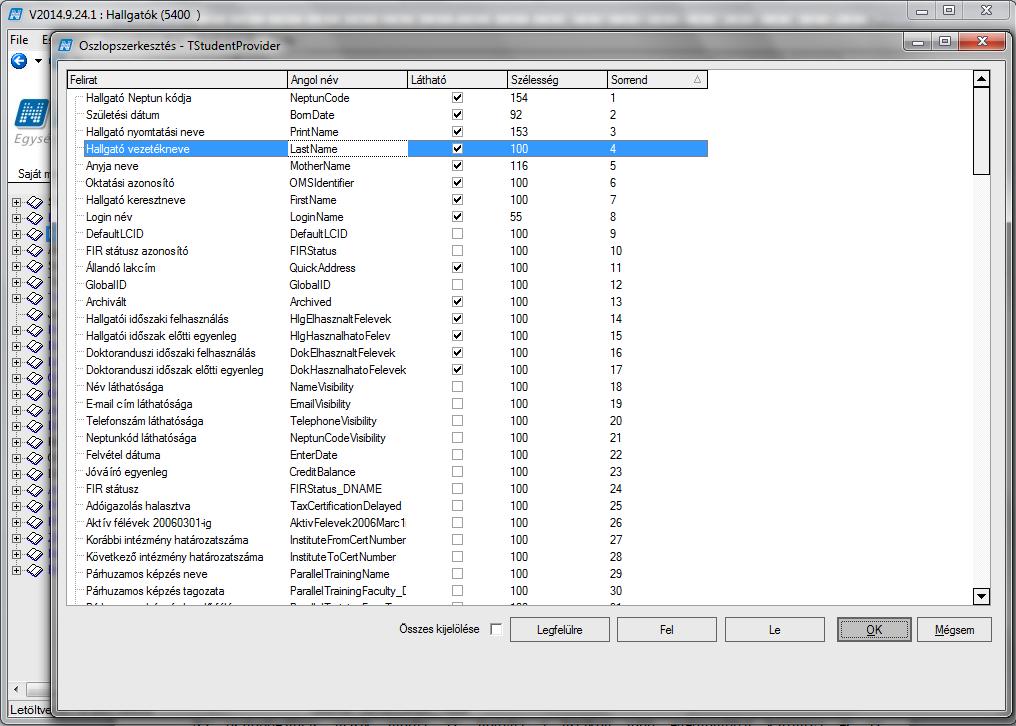Sort by the Látható column header
The width and height of the screenshot is (1016, 726).
[457, 80]
